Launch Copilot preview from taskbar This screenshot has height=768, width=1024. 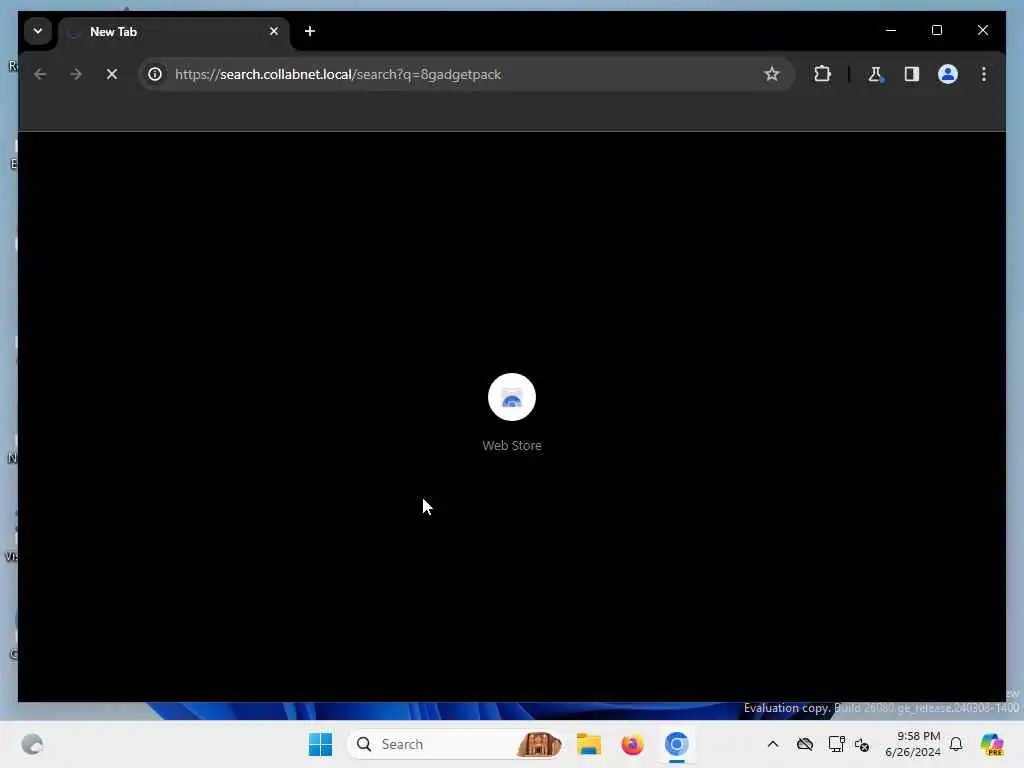(x=992, y=744)
